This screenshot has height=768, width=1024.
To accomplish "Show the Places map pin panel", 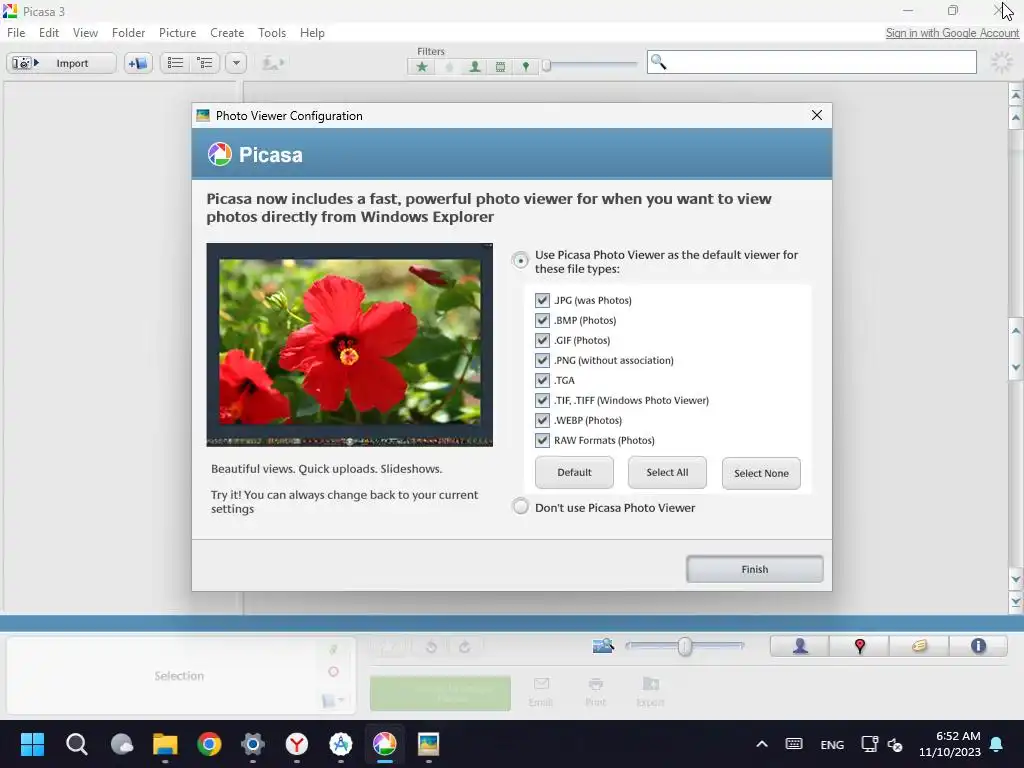I will [859, 646].
